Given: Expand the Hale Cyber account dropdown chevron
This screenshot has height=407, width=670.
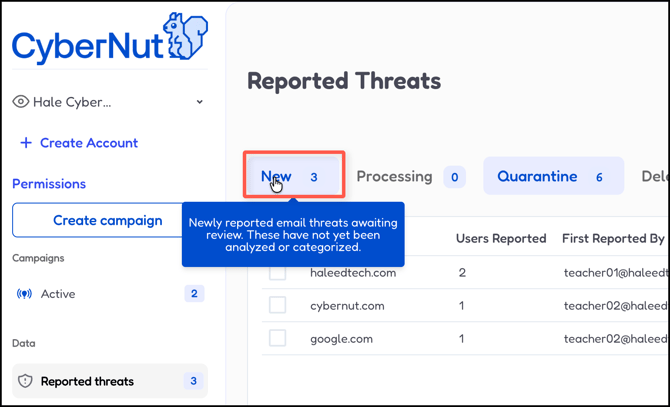Looking at the screenshot, I should click(x=199, y=102).
